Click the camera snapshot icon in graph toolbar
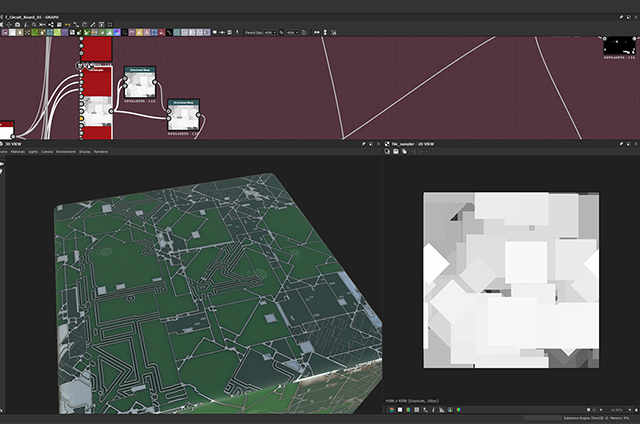Viewport: 640px width, 424px height. [18, 24]
